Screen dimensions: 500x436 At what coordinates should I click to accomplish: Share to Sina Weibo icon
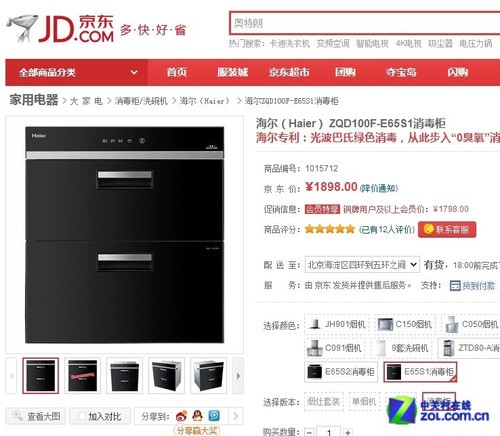pyautogui.click(x=182, y=416)
